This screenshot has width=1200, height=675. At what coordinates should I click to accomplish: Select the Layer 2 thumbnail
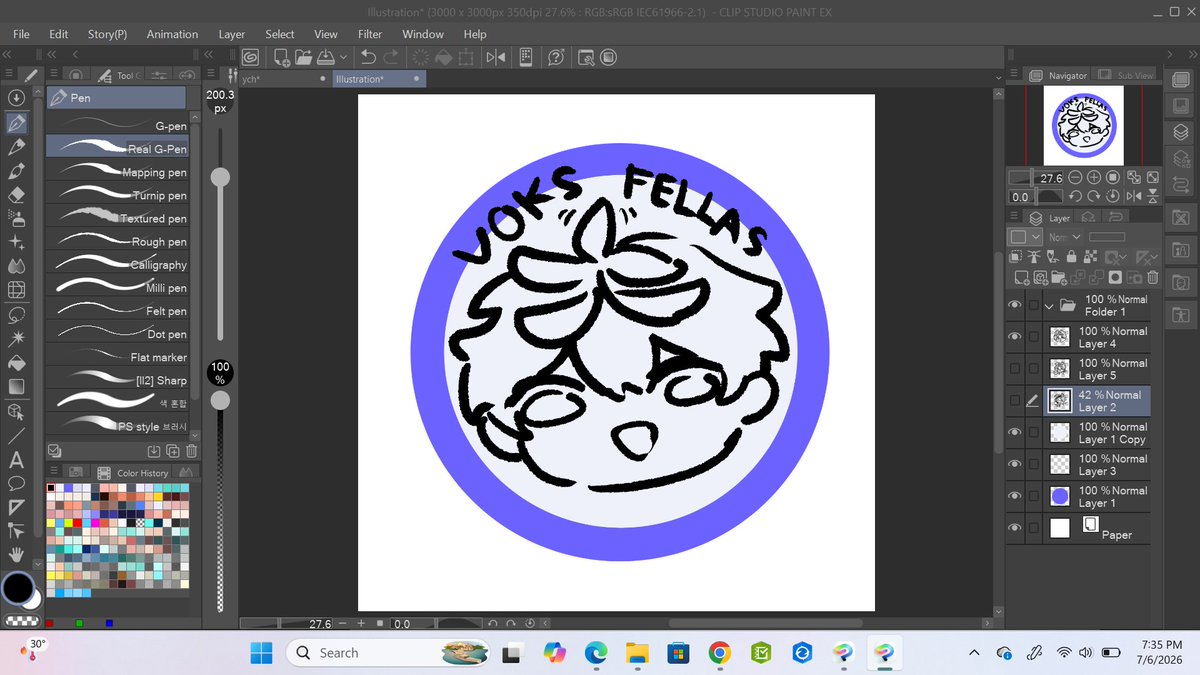click(x=1059, y=401)
